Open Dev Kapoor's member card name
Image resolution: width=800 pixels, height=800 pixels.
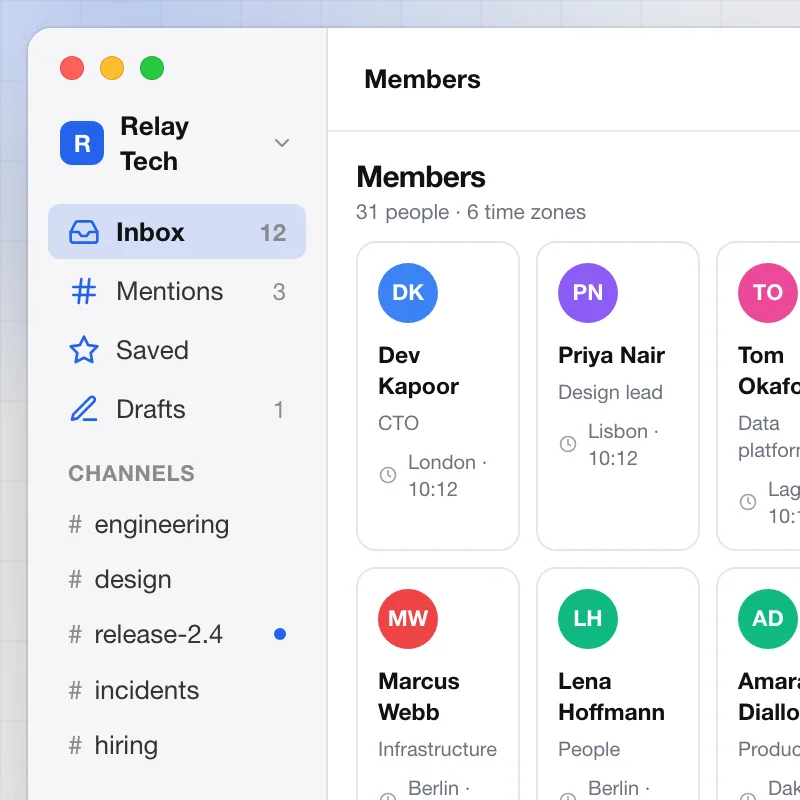[x=418, y=371]
